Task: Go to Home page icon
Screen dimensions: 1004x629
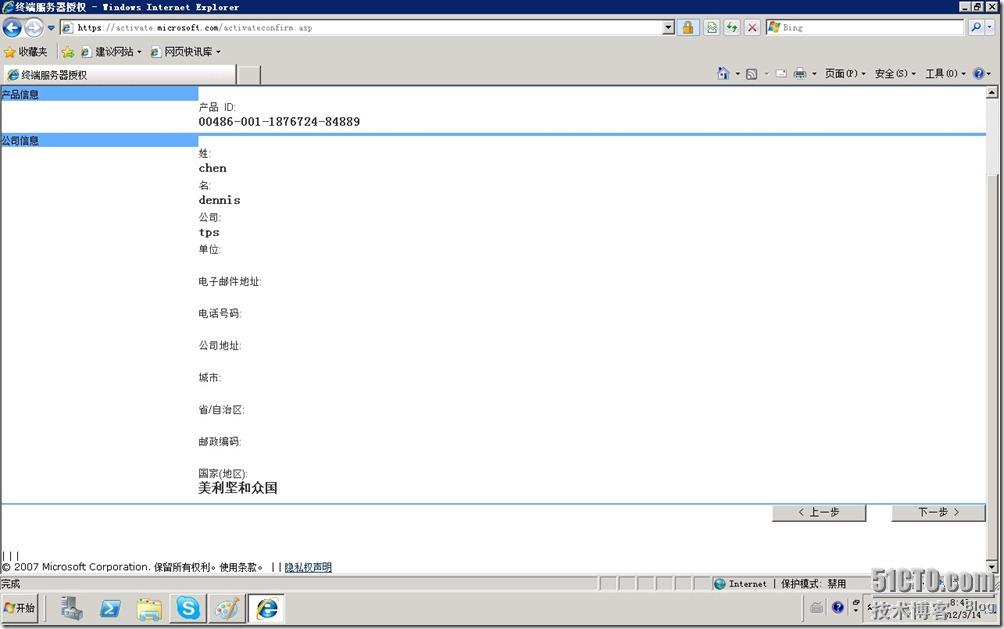Action: point(723,74)
